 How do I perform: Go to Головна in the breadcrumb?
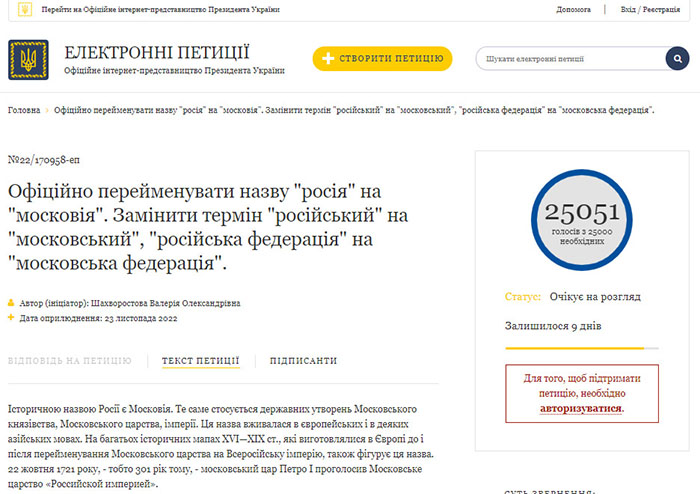24,110
